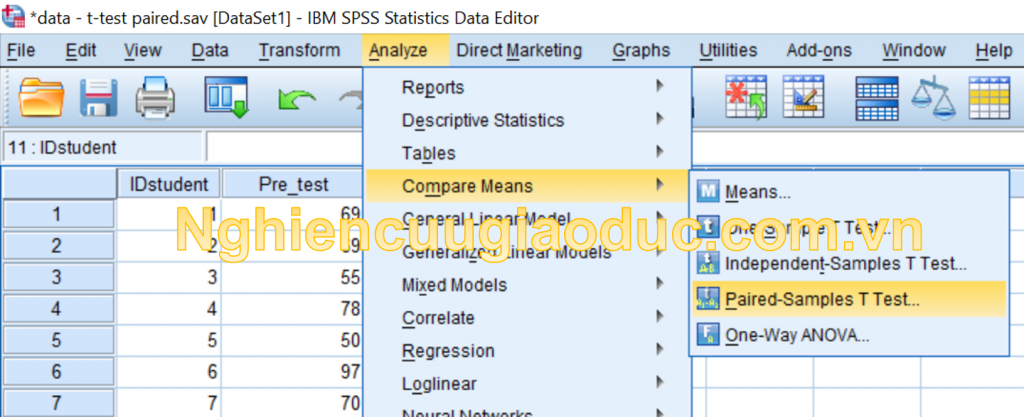The image size is (1024, 417).
Task: Select row 4 header in the data grid
Action: 57,310
